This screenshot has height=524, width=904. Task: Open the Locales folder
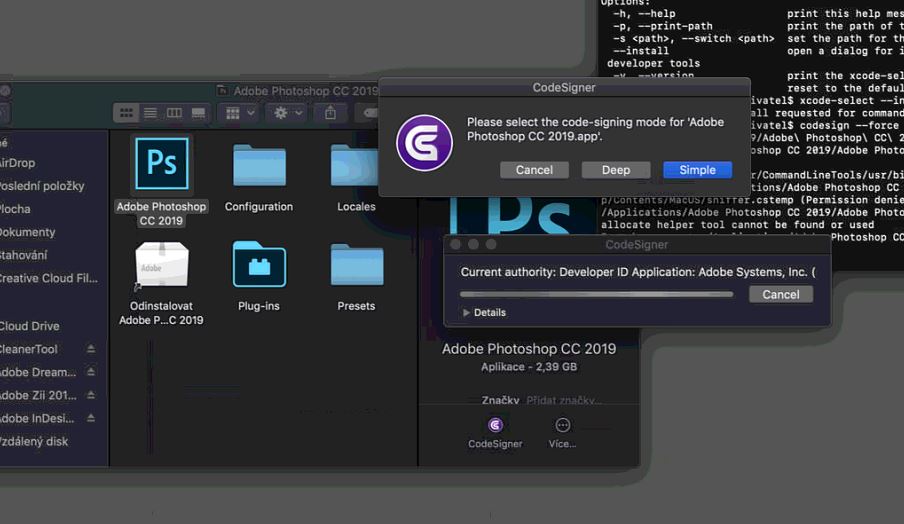coord(354,165)
